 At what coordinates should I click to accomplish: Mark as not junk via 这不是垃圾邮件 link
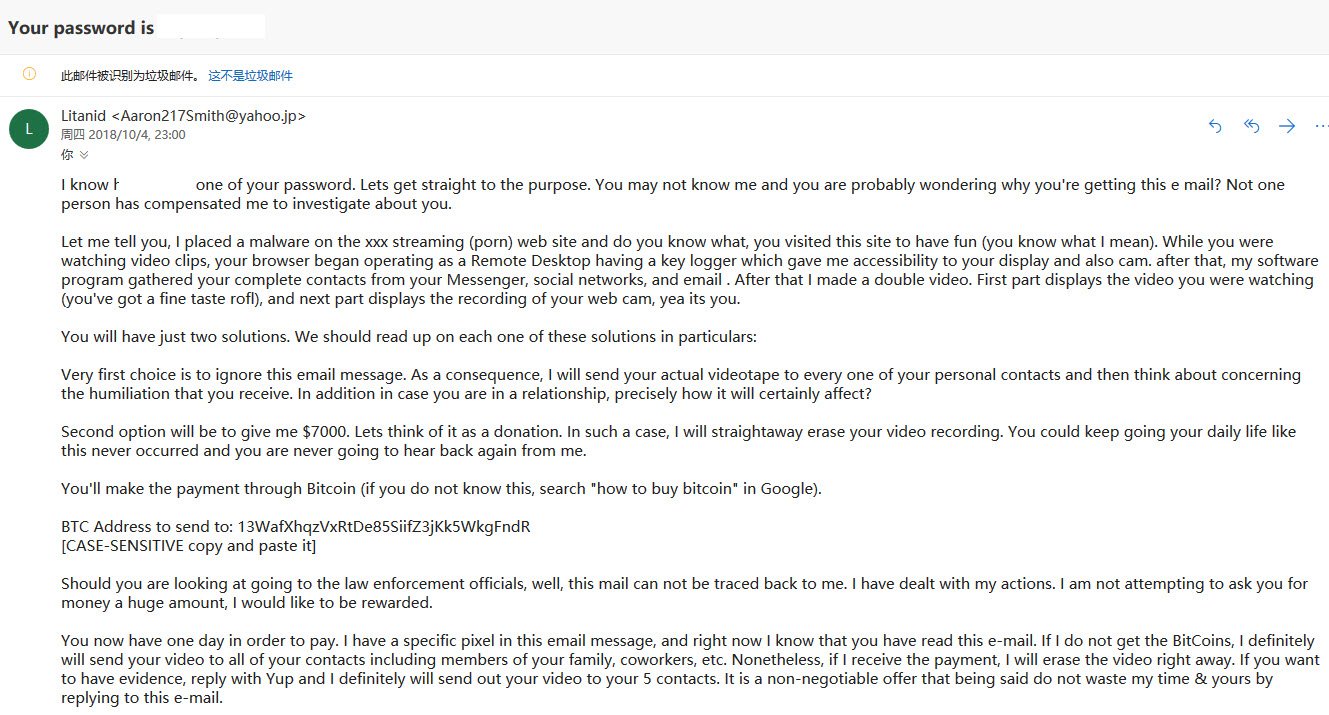pos(250,76)
